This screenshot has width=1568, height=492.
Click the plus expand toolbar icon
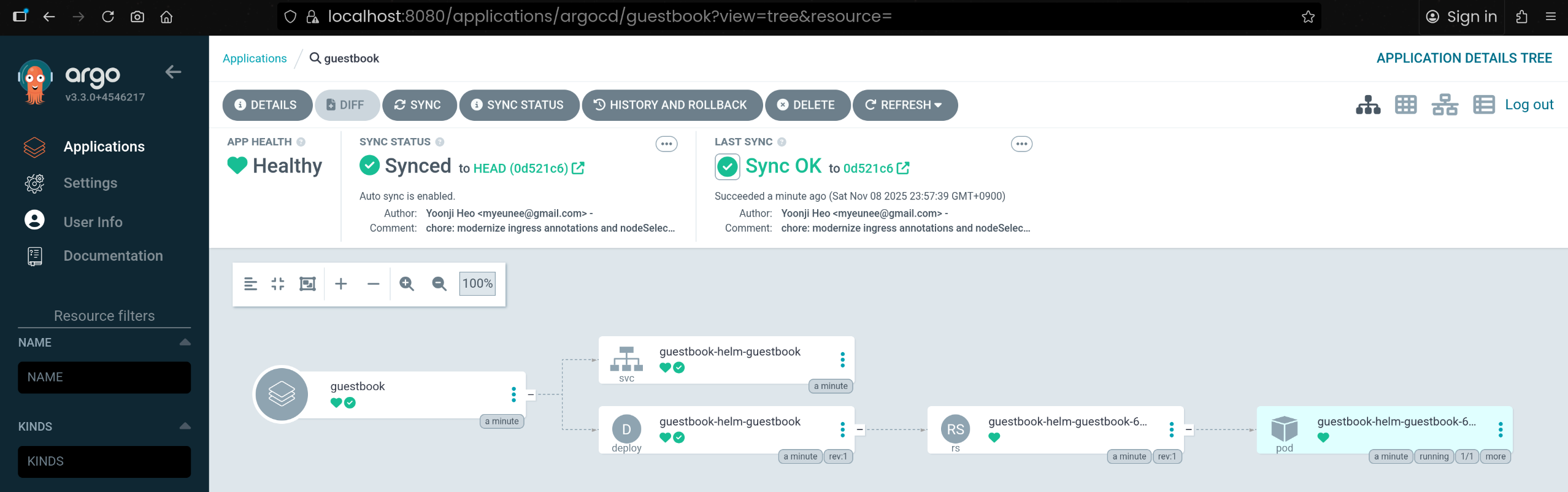click(x=341, y=284)
